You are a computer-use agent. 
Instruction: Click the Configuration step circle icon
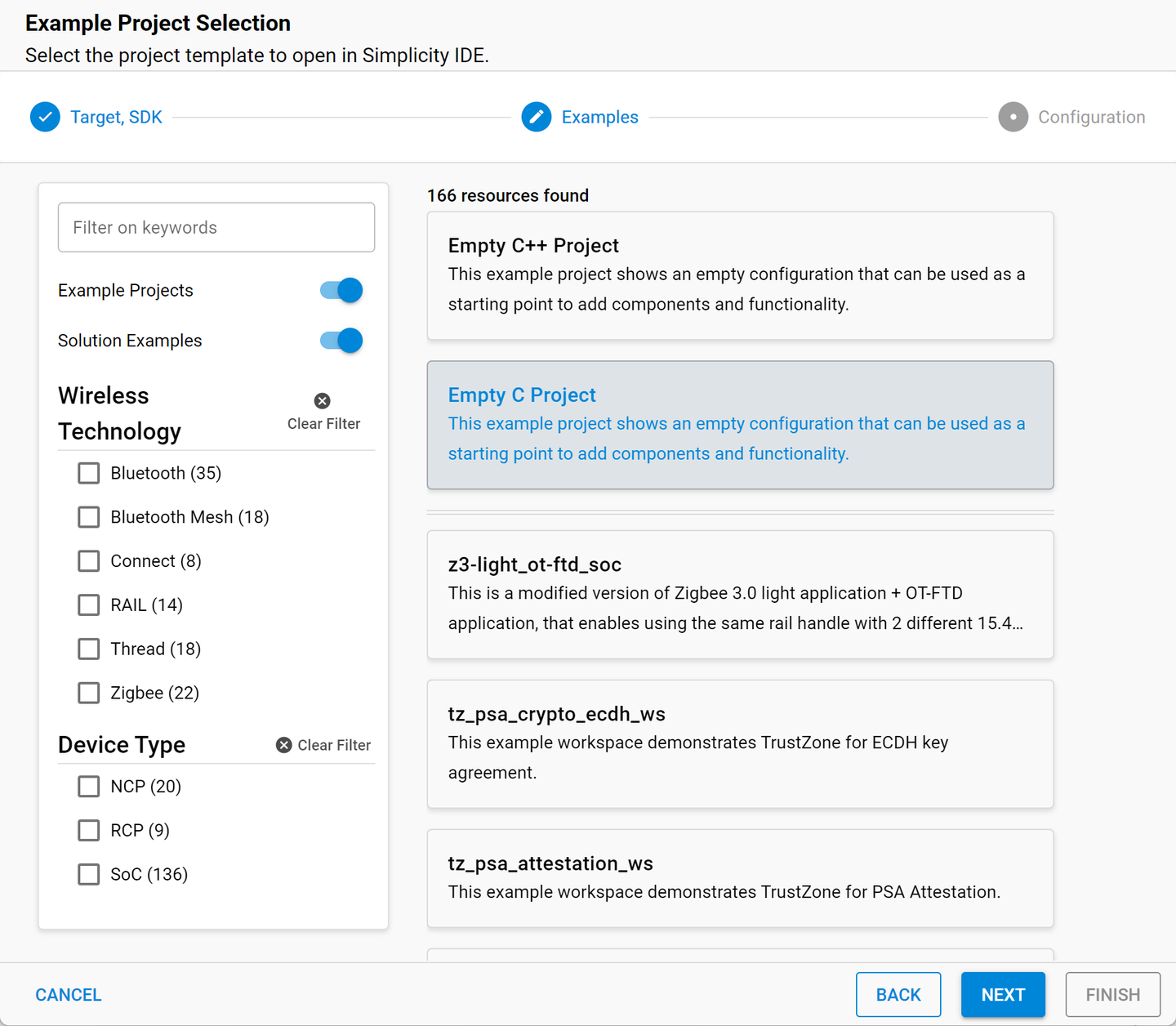[1013, 117]
